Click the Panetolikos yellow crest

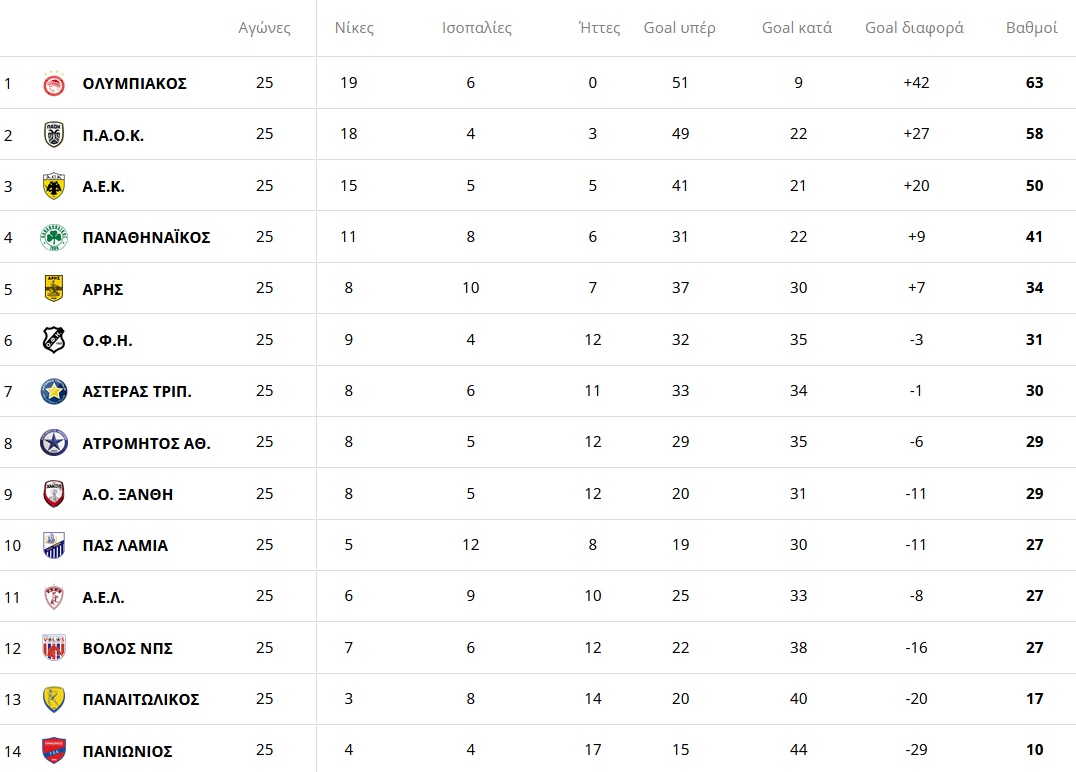coord(54,699)
